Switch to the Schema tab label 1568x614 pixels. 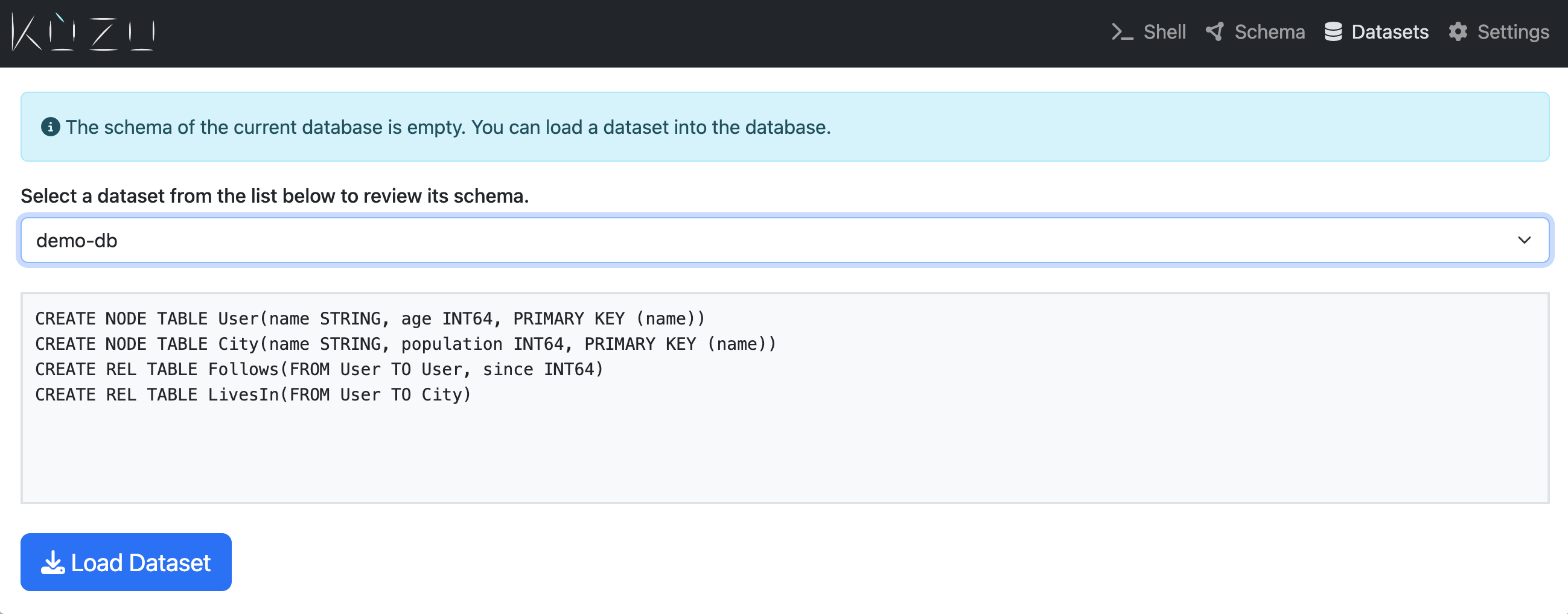(x=1269, y=31)
